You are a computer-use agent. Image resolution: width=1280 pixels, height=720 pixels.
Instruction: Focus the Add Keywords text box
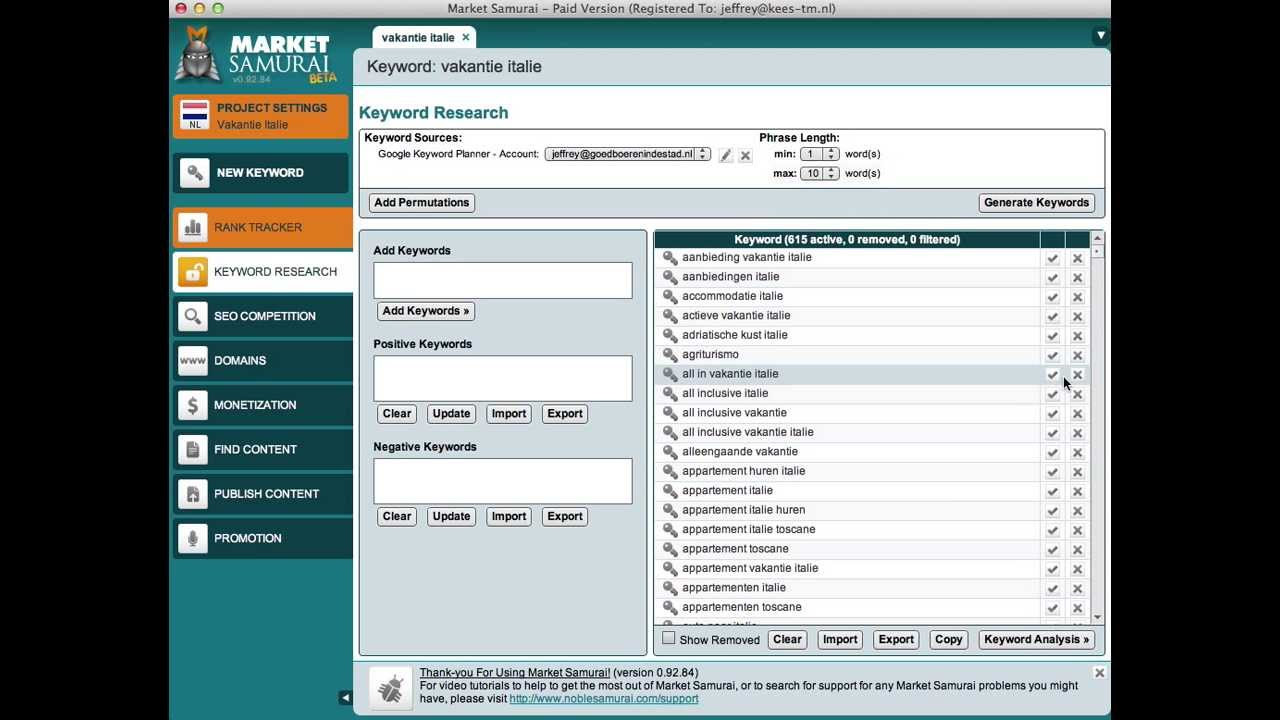[503, 280]
